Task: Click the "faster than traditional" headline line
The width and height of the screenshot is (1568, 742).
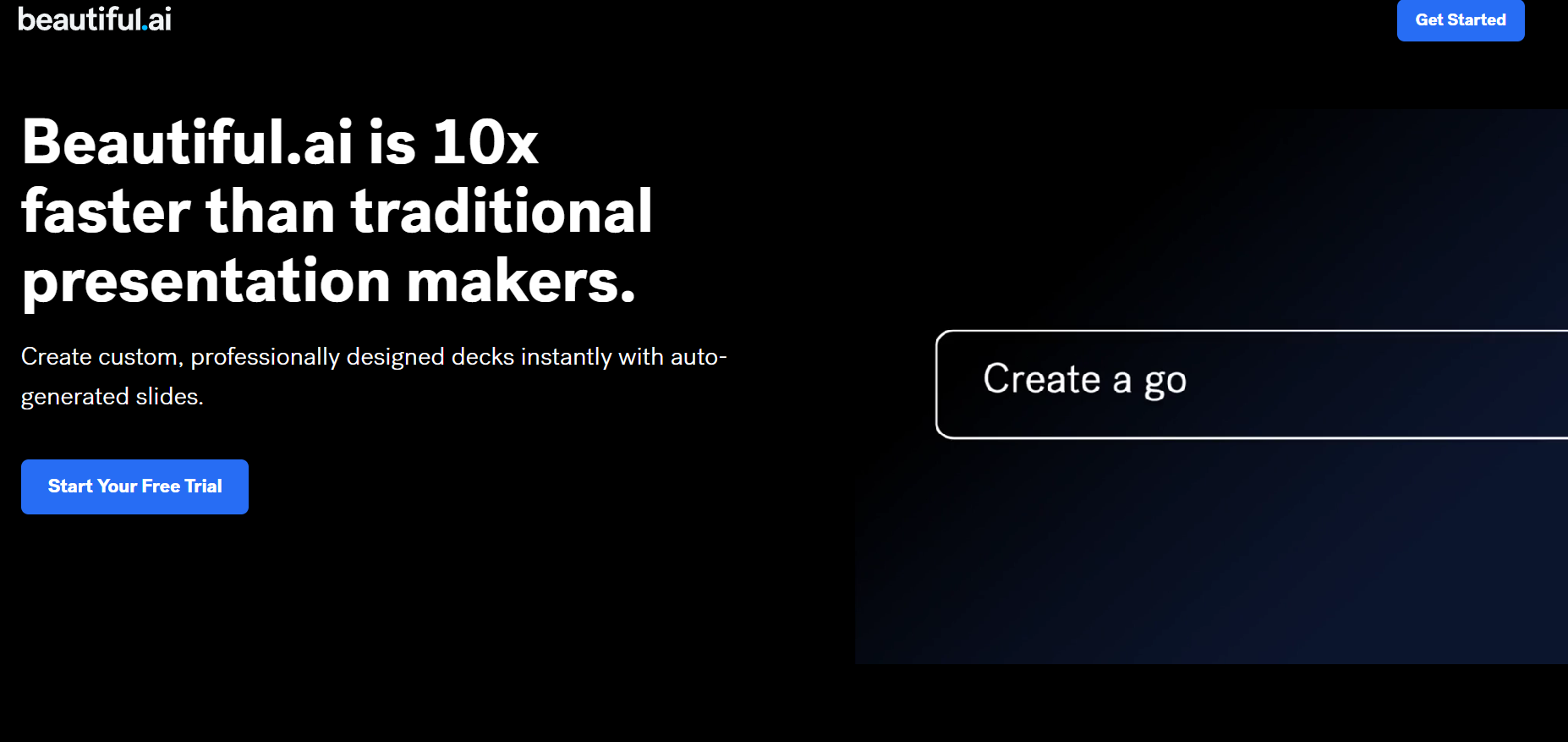Action: tap(337, 212)
